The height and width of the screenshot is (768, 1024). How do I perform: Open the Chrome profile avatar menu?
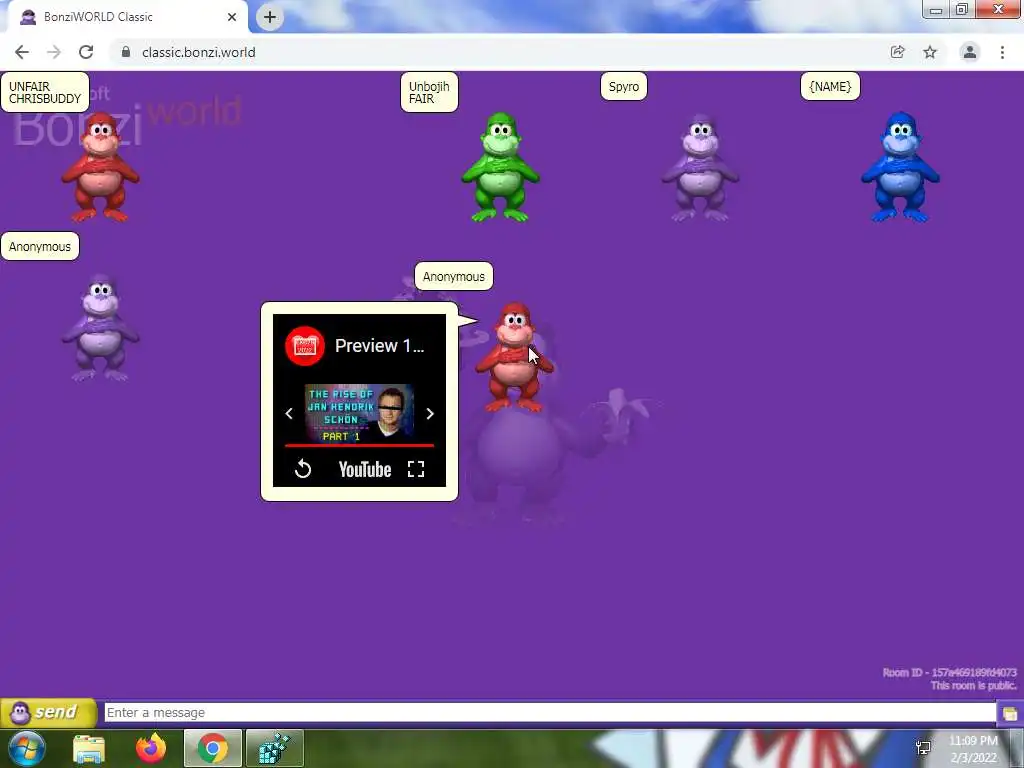pos(970,52)
